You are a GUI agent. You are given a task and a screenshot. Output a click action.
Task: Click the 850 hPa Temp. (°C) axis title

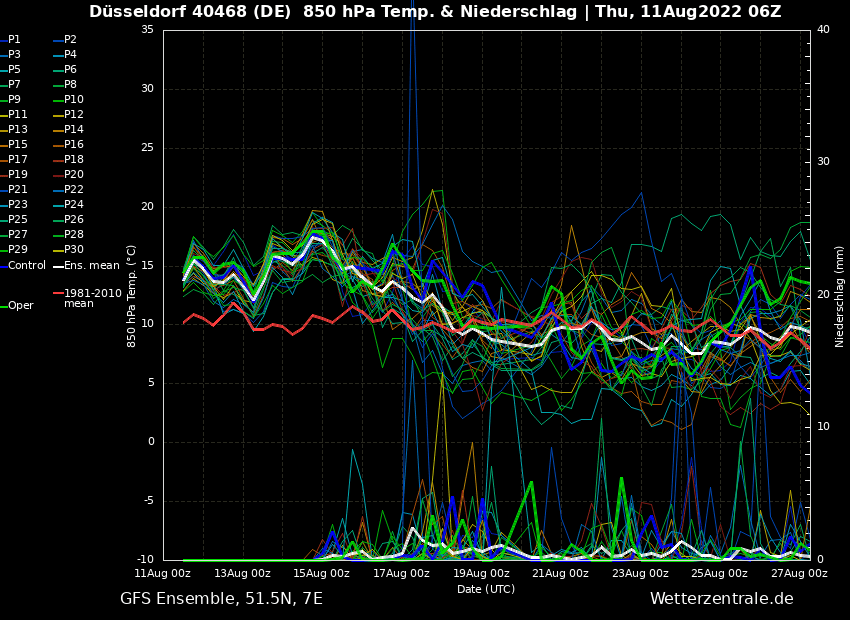coord(132,295)
